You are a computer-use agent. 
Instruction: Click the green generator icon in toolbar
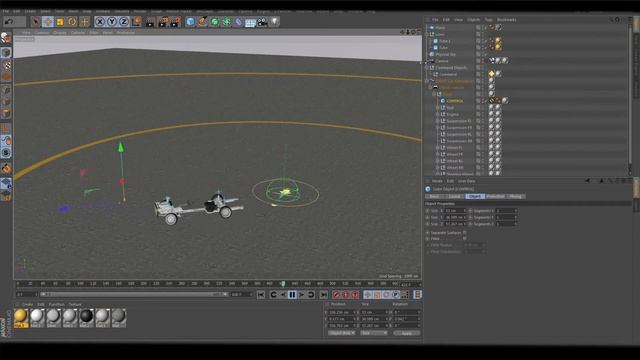tap(215, 22)
